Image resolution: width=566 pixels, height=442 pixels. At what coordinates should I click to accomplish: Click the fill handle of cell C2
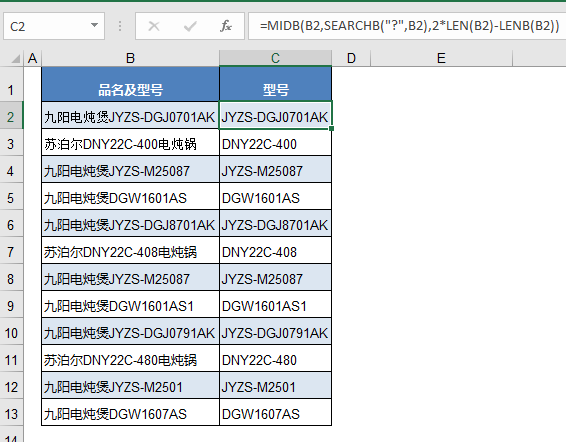331,128
